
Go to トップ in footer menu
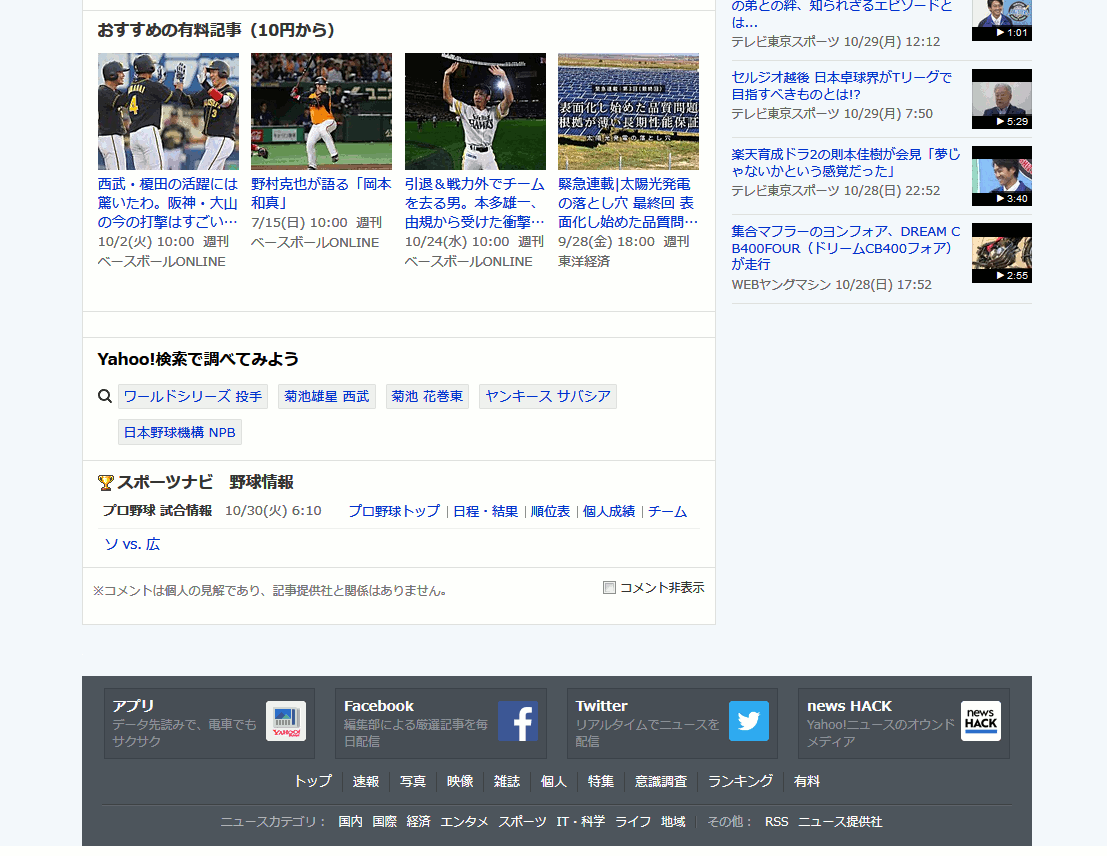(313, 781)
